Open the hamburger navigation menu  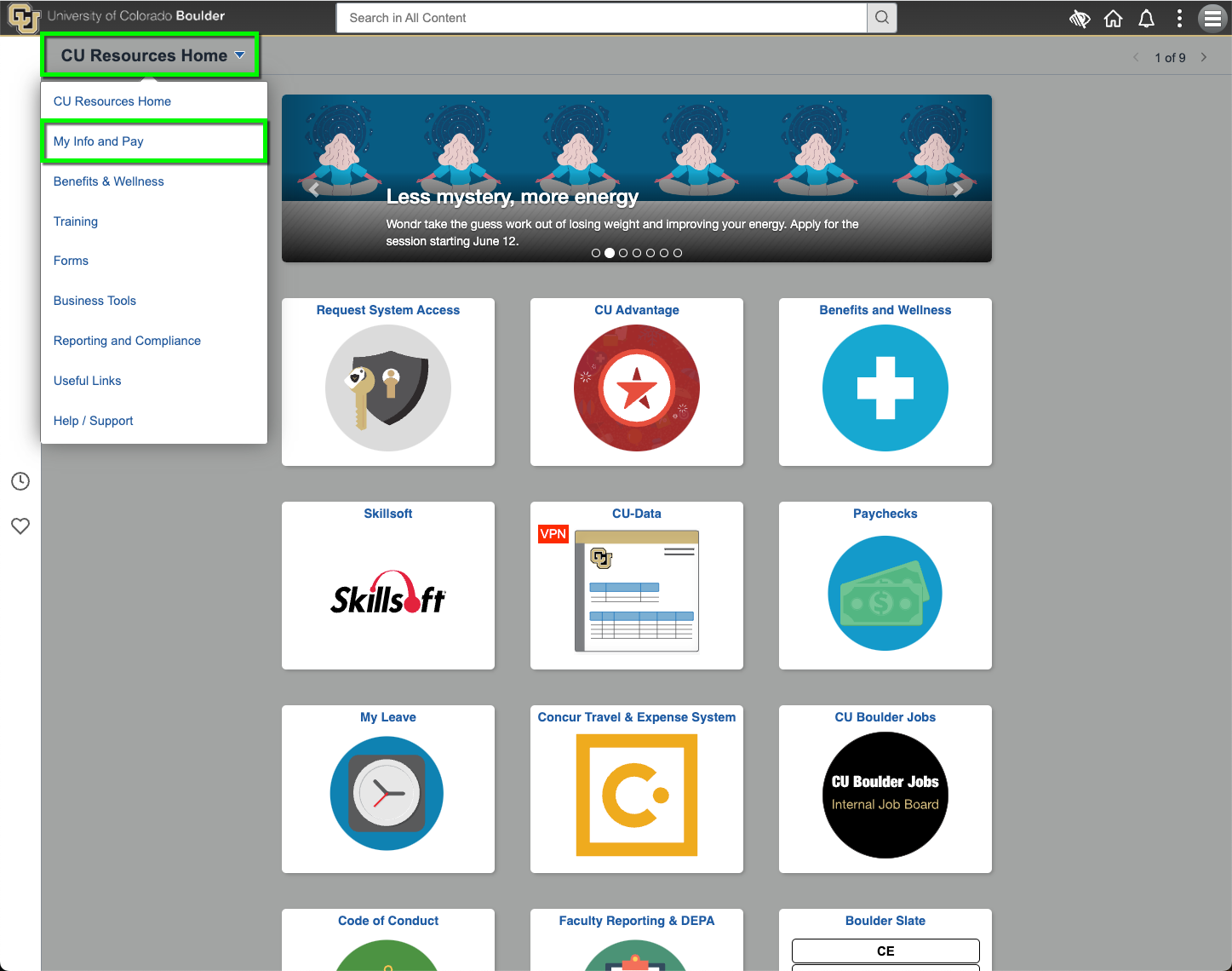pos(1212,19)
